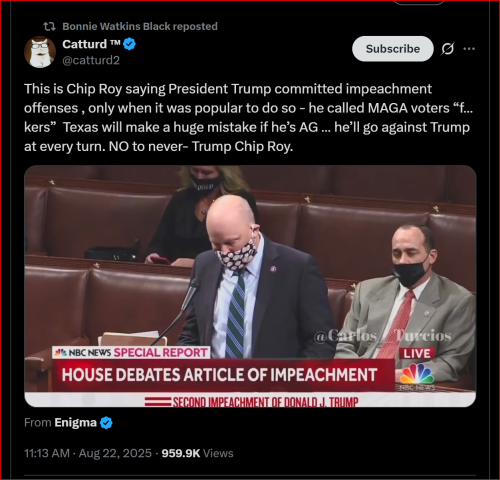Click the Enigma video source link
The image size is (500, 480).
click(x=75, y=423)
